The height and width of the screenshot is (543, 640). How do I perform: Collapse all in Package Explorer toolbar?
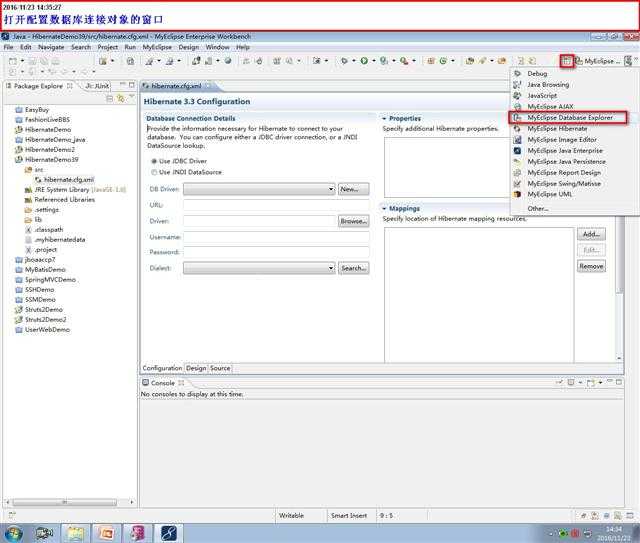click(109, 98)
